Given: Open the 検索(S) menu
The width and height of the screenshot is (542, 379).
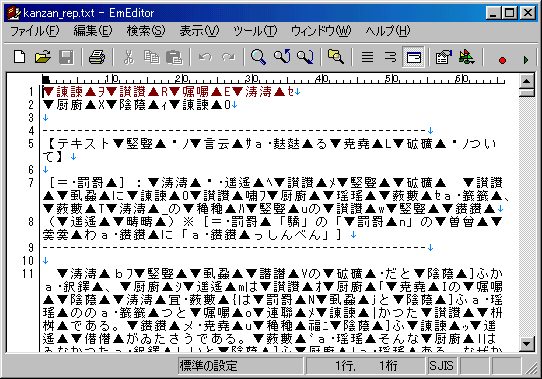Looking at the screenshot, I should point(146,31).
